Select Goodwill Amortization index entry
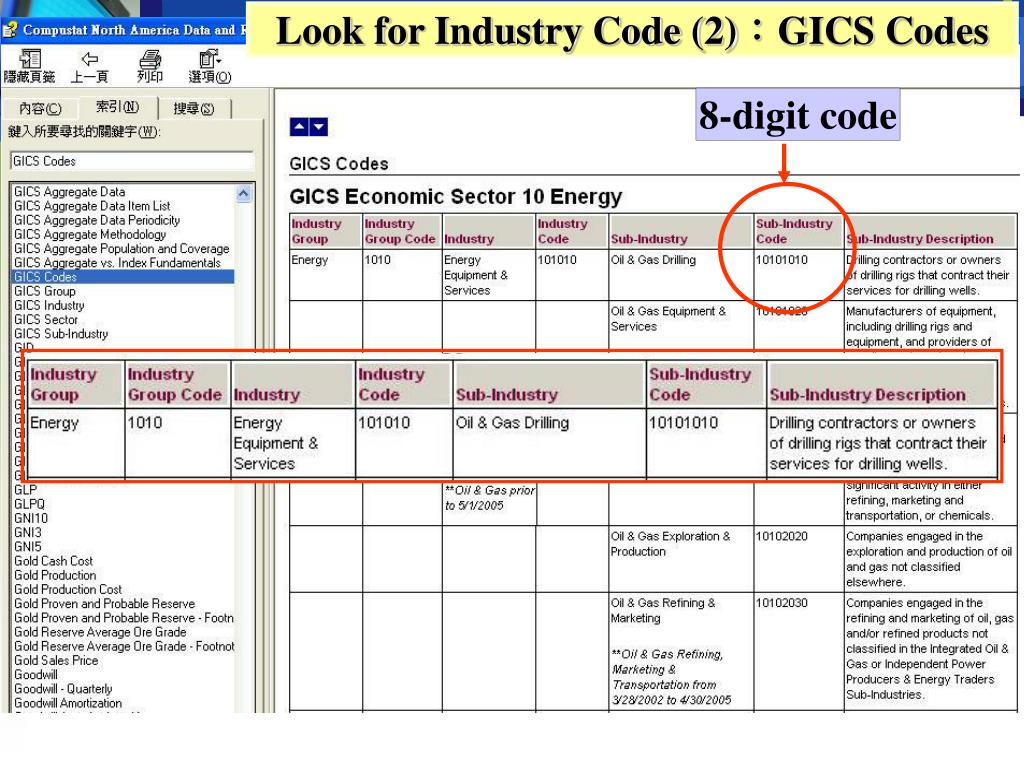 click(x=68, y=704)
